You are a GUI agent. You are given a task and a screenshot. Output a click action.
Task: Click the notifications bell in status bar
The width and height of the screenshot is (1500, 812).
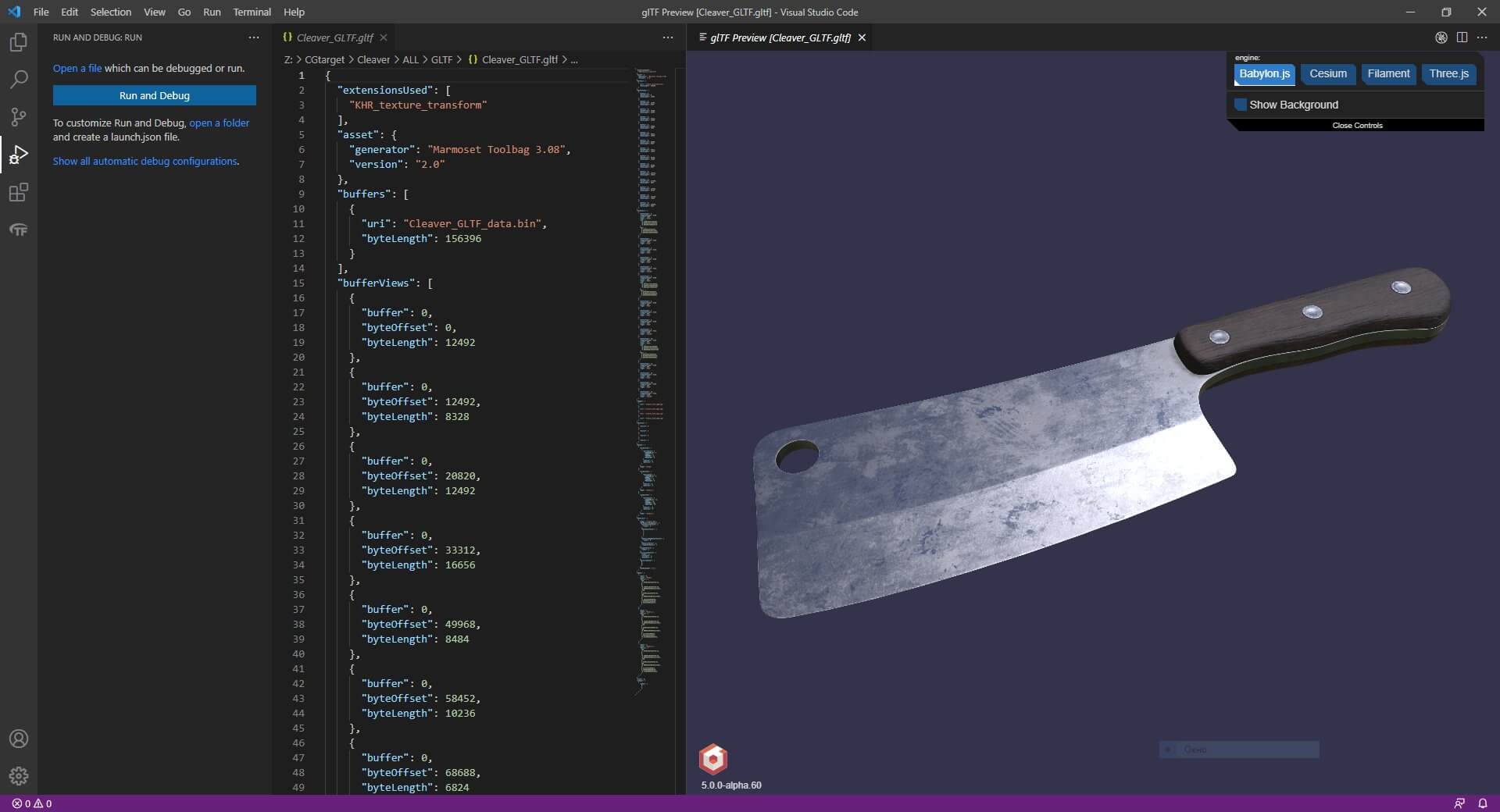1482,803
